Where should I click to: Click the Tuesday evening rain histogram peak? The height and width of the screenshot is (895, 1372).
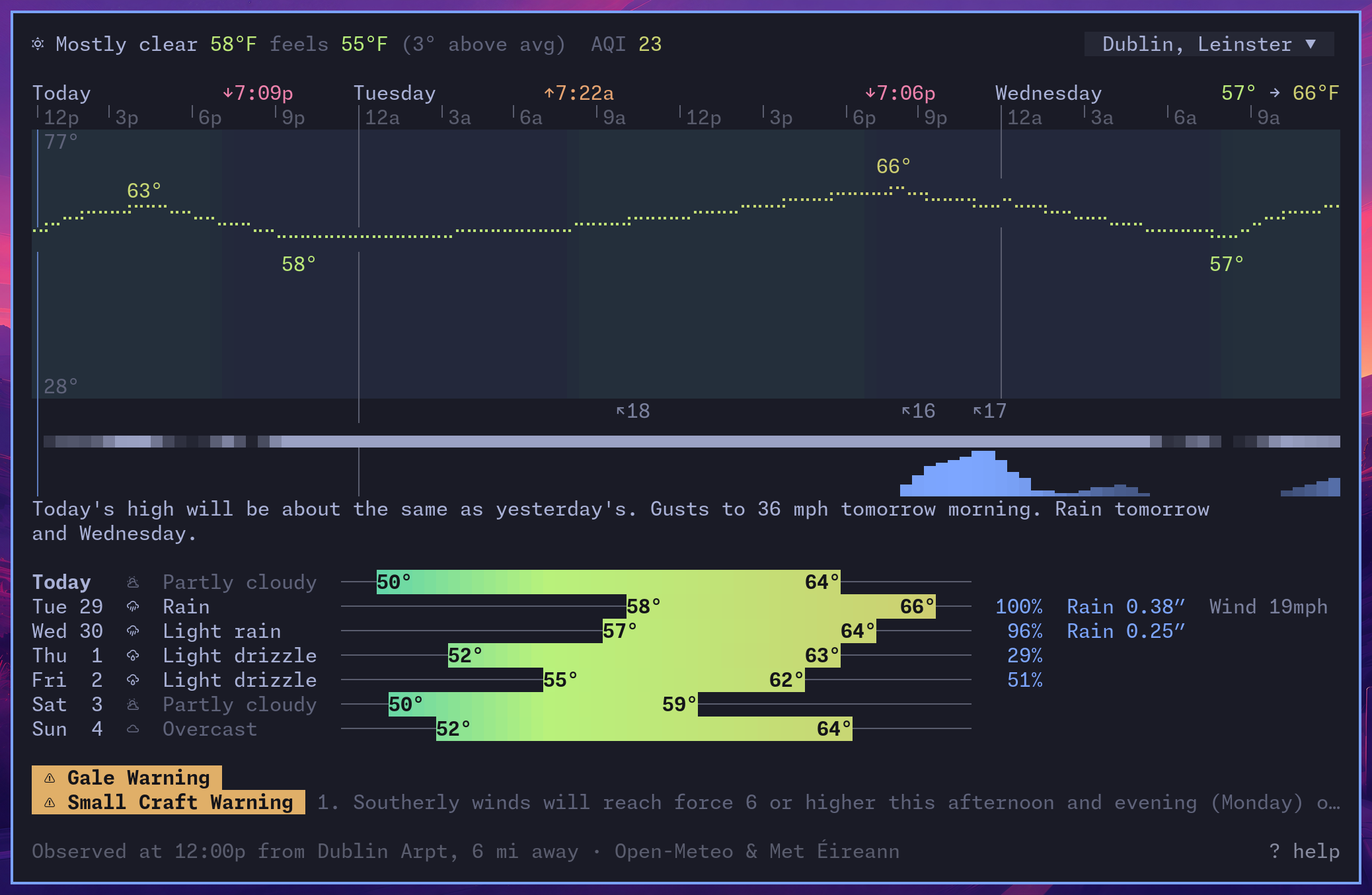983,473
